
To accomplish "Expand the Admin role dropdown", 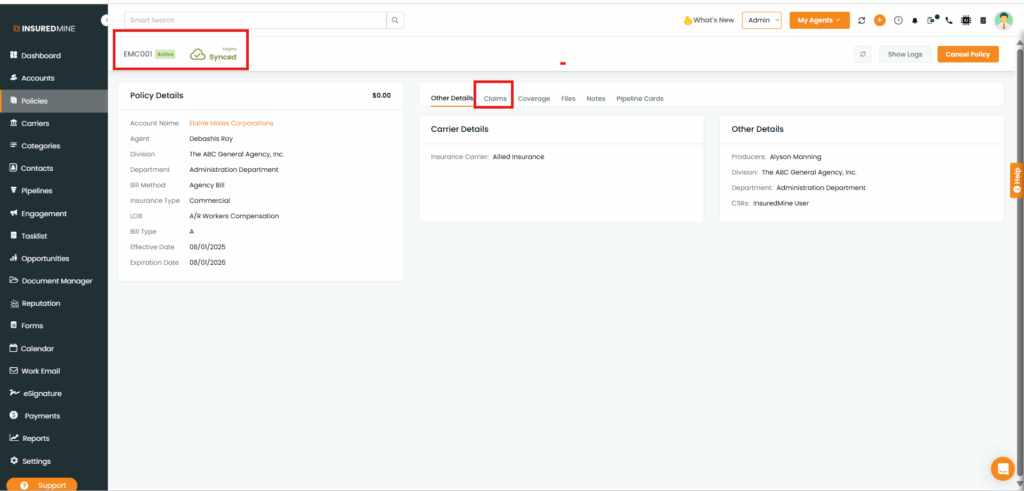I will click(x=761, y=20).
